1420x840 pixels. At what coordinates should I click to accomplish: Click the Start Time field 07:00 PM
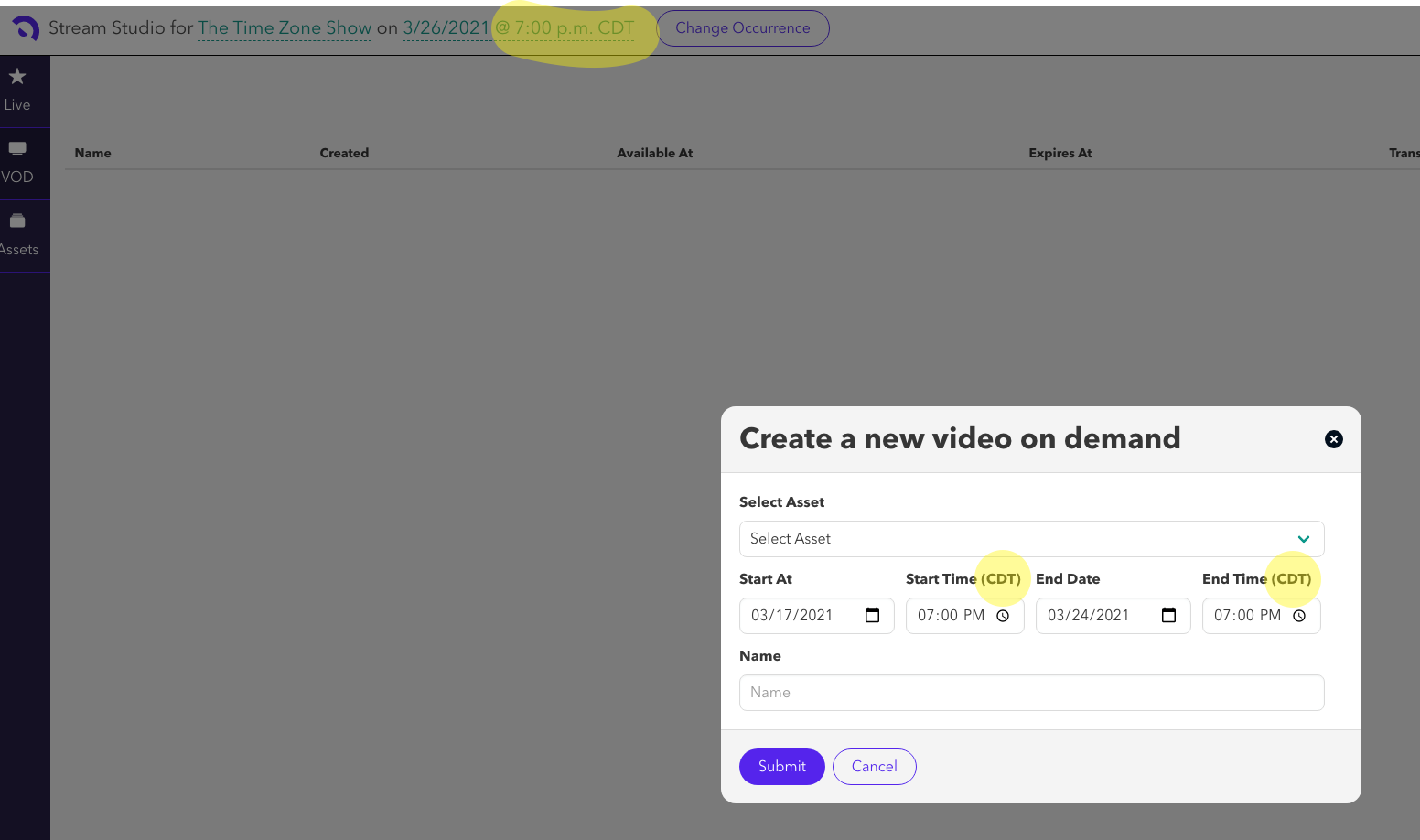click(965, 616)
